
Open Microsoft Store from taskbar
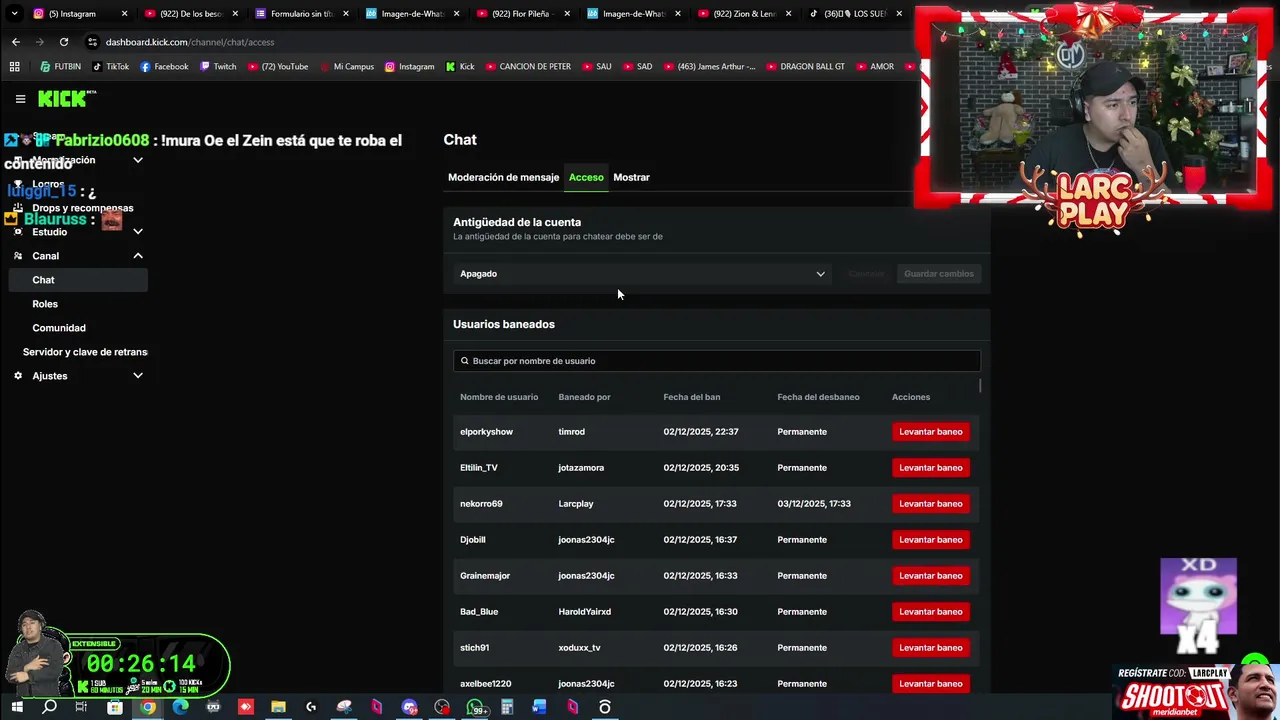(x=115, y=707)
